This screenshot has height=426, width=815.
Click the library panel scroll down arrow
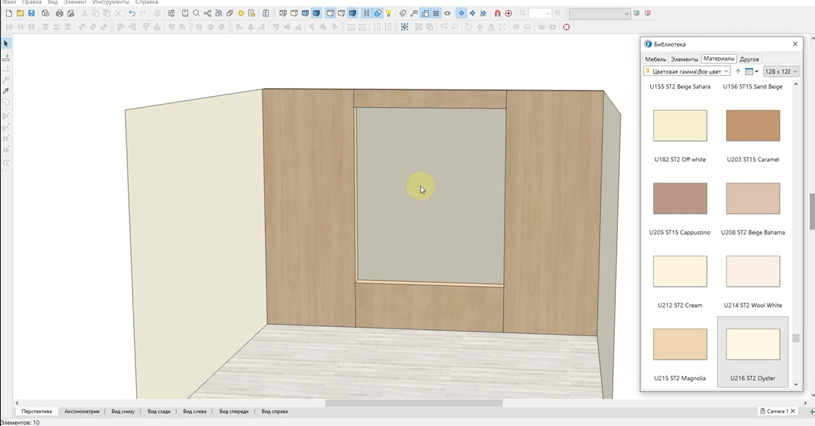pyautogui.click(x=796, y=384)
